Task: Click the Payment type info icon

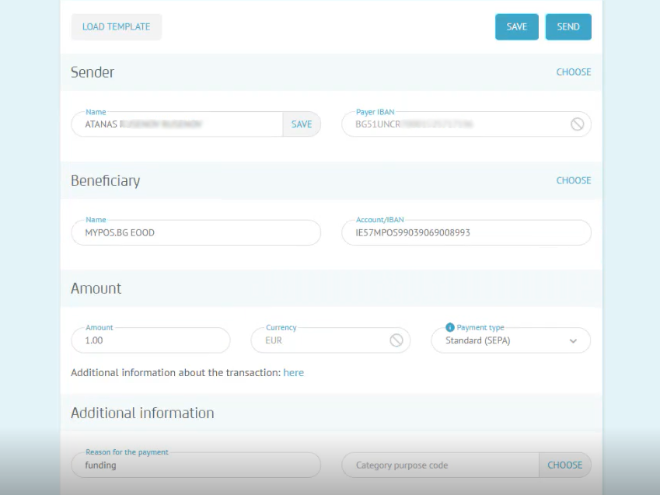Action: coord(449,327)
